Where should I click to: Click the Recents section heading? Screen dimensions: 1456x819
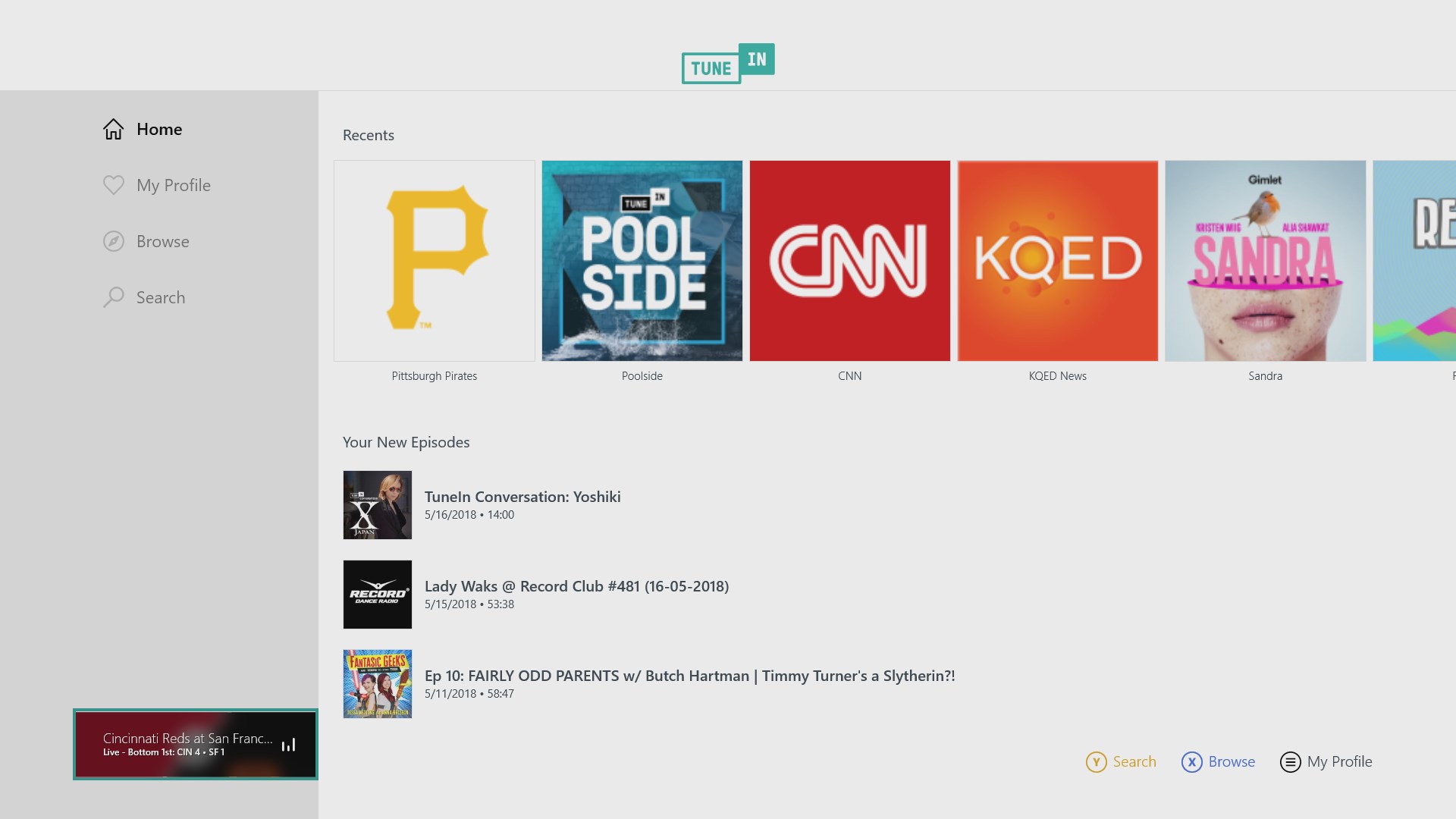coord(368,135)
